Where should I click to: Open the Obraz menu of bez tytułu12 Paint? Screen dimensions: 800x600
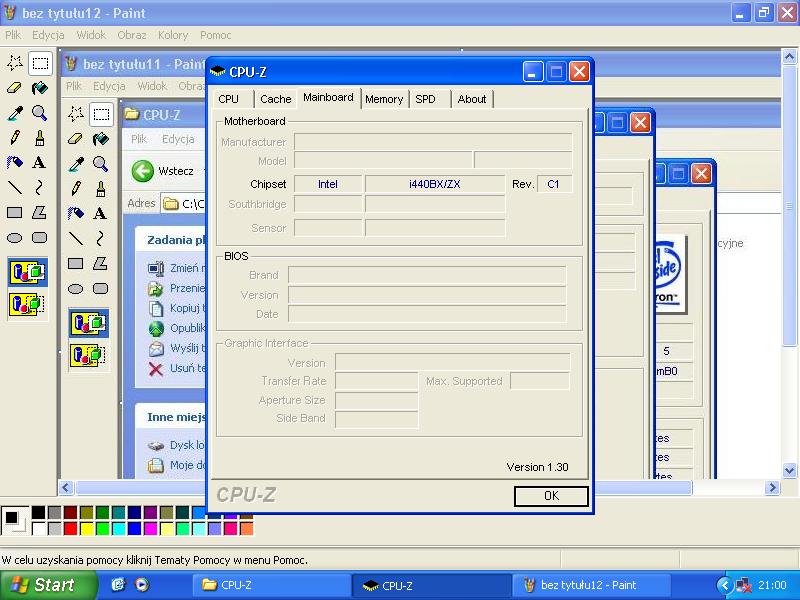(x=132, y=35)
